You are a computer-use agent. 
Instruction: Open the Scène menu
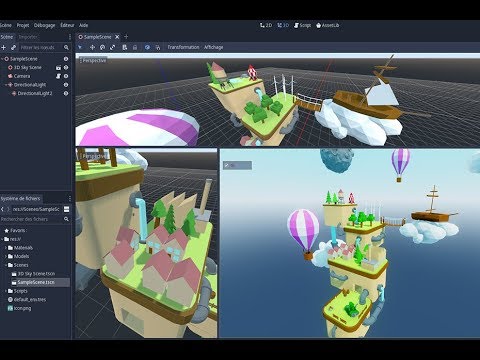pyautogui.click(x=6, y=25)
